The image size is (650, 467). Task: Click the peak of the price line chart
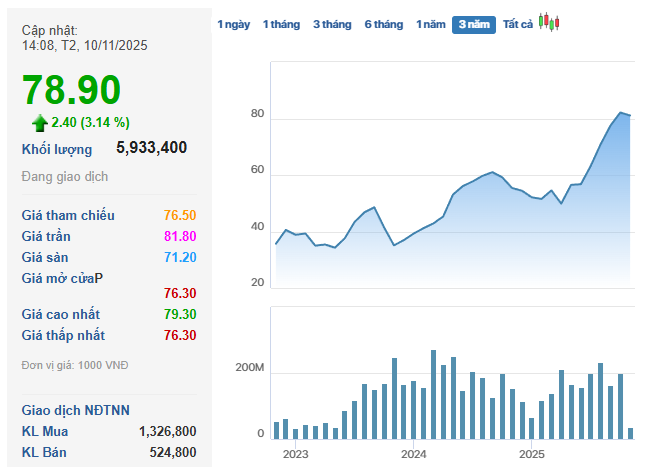pyautogui.click(x=621, y=113)
